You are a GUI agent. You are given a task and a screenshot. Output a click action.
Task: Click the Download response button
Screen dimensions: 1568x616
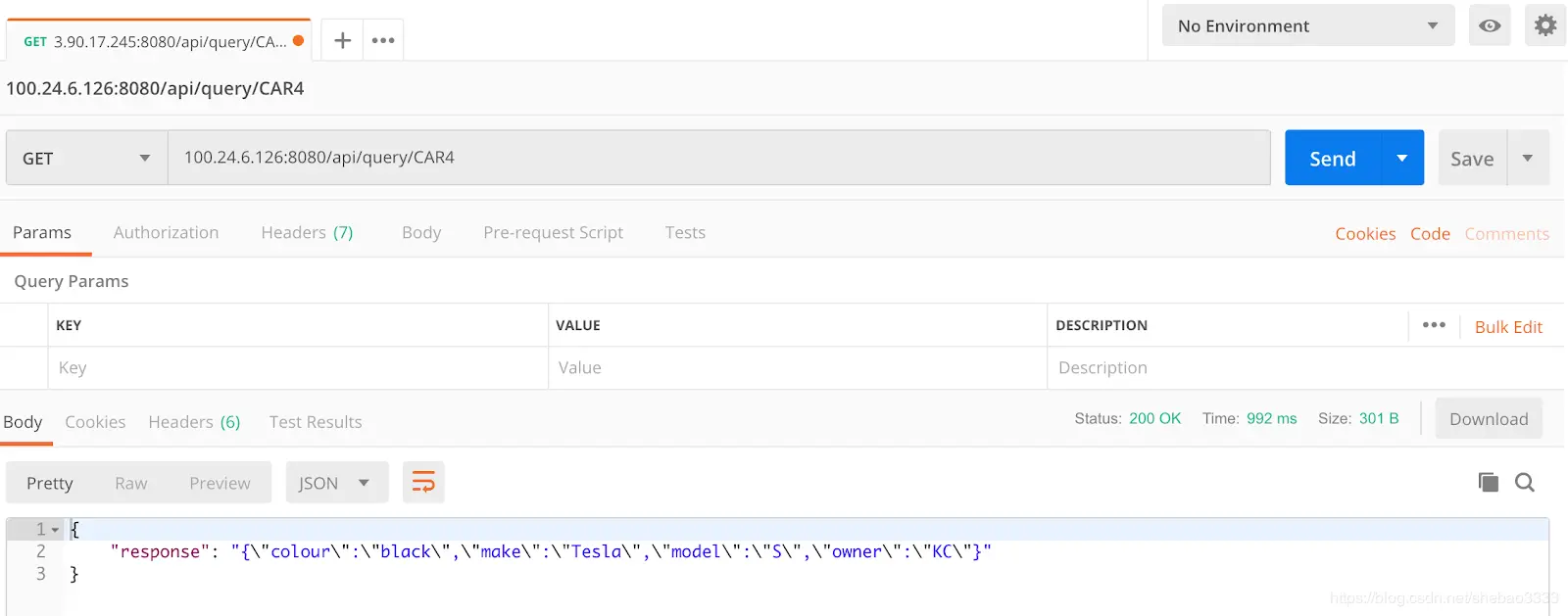[1489, 419]
